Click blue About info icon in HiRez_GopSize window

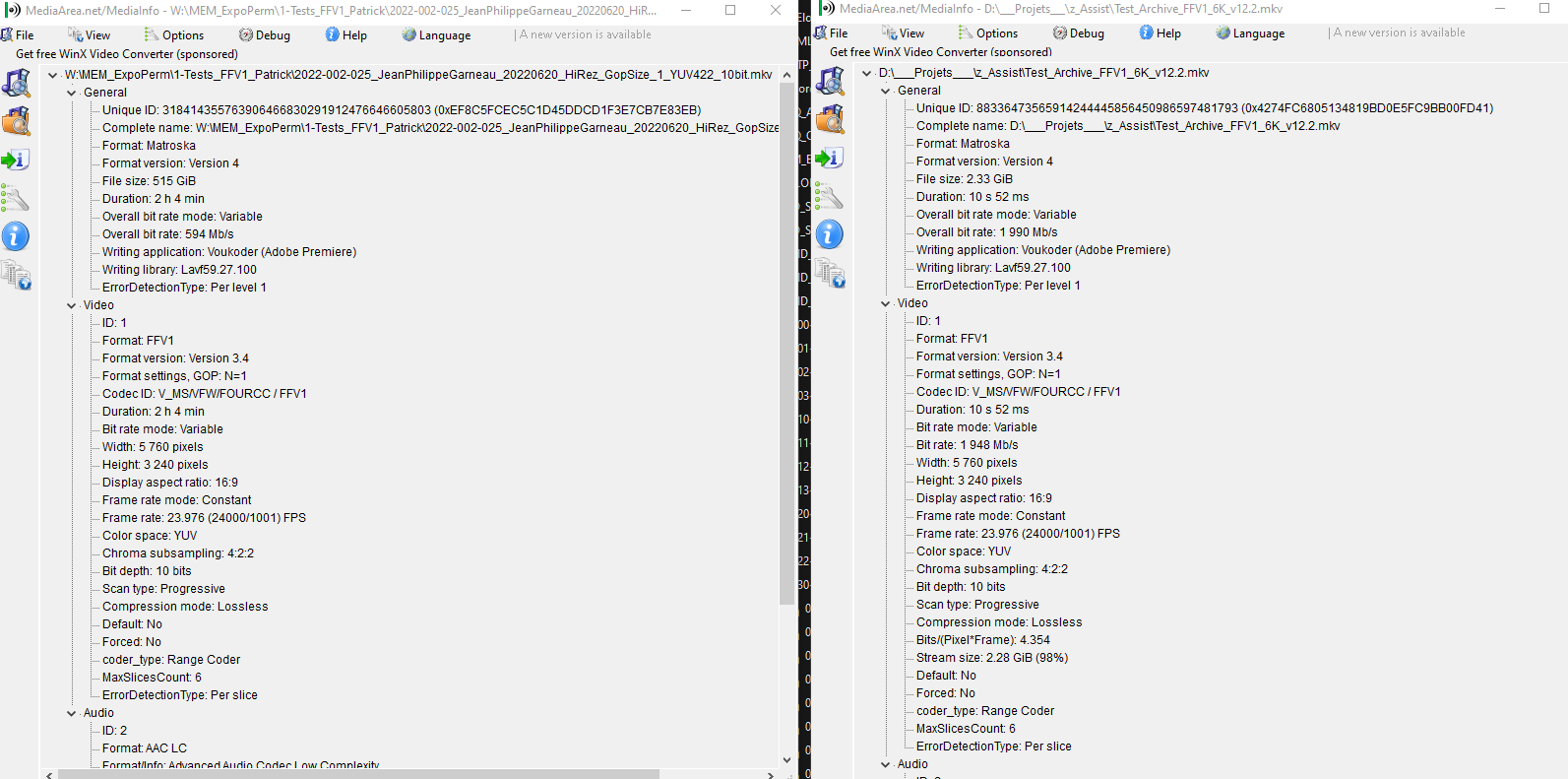point(16,236)
